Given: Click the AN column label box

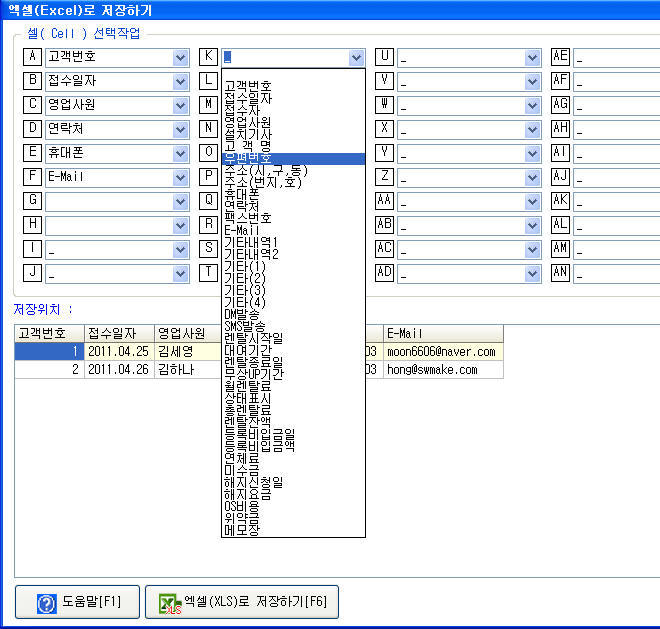Looking at the screenshot, I should [x=560, y=273].
